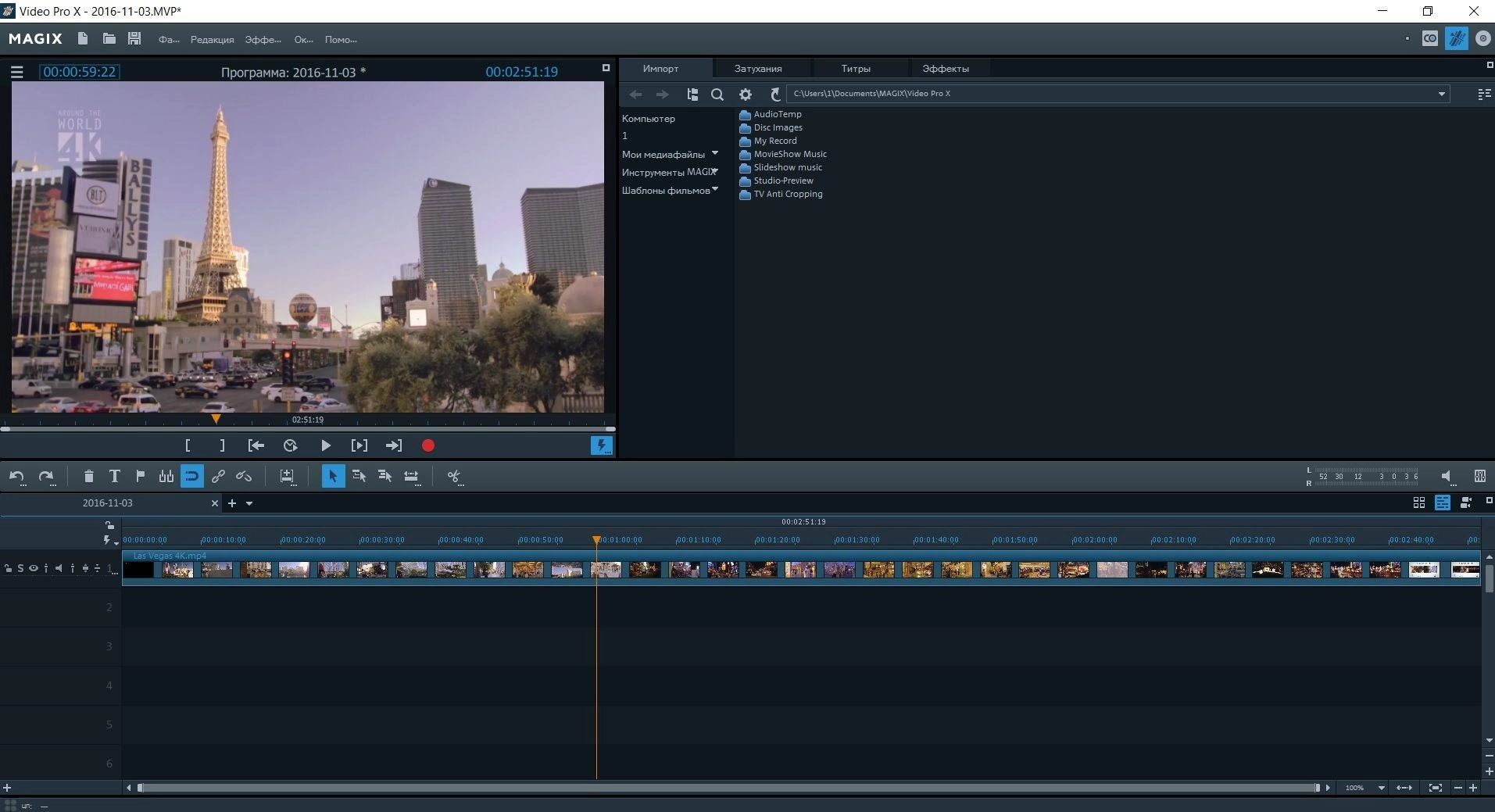Jump to range start button
This screenshot has width=1495, height=812.
coord(256,445)
